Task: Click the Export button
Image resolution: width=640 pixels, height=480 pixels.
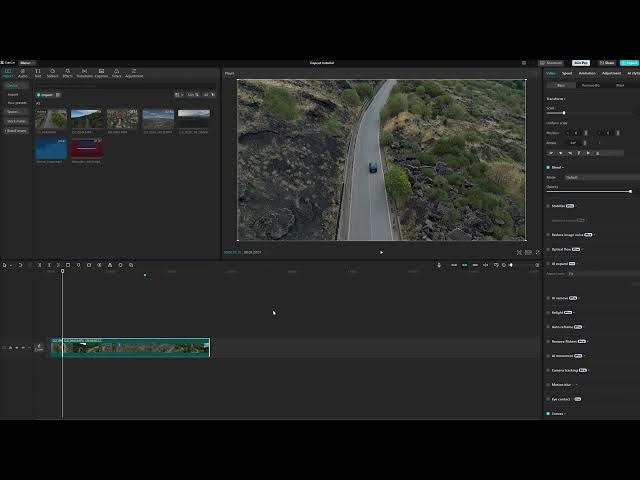Action: (630, 63)
